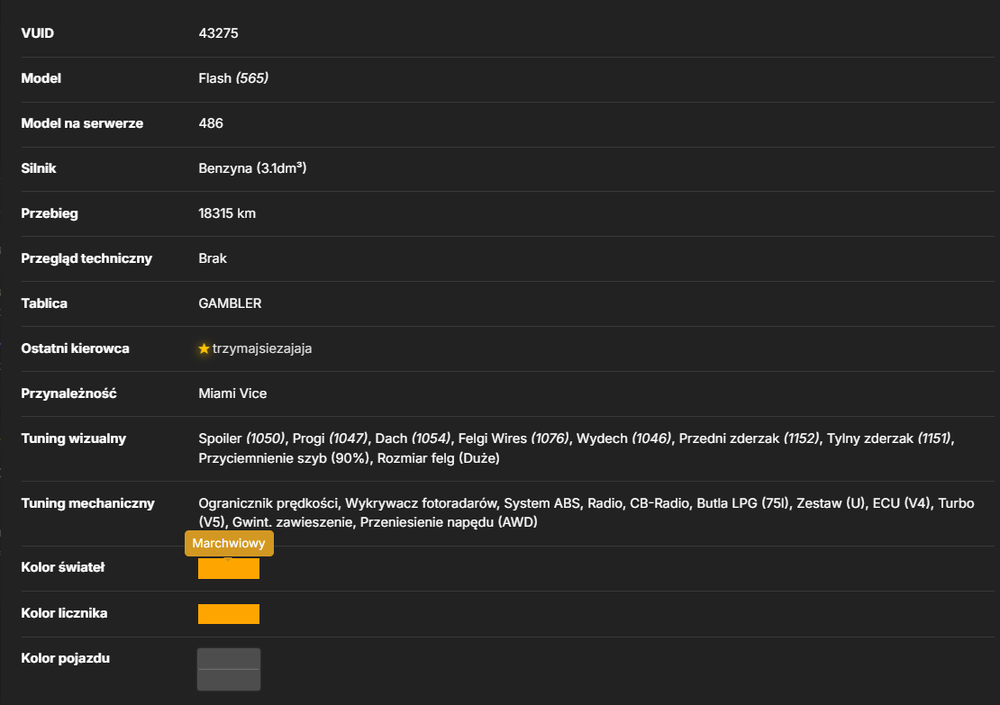Click the Silnik row label
Image resolution: width=1000 pixels, height=705 pixels.
[x=38, y=168]
